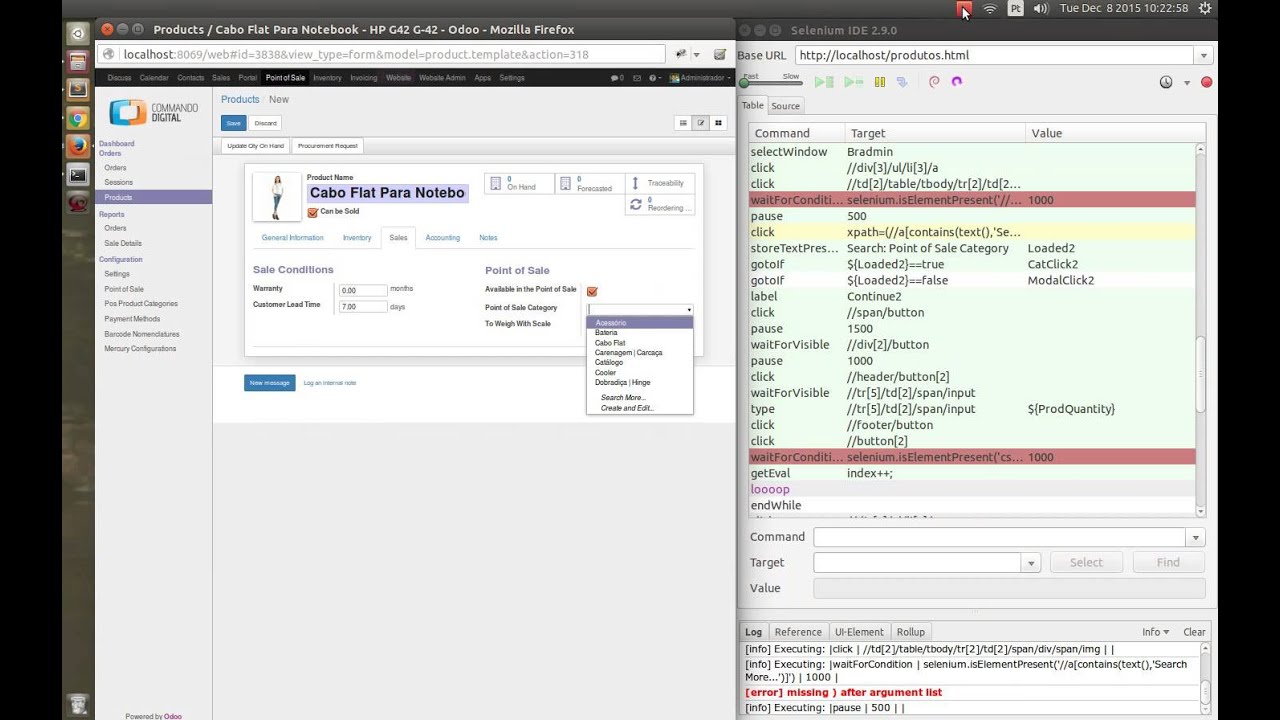1280x720 pixels.
Task: Open Pos Product Categories in sidebar
Action: click(x=141, y=304)
